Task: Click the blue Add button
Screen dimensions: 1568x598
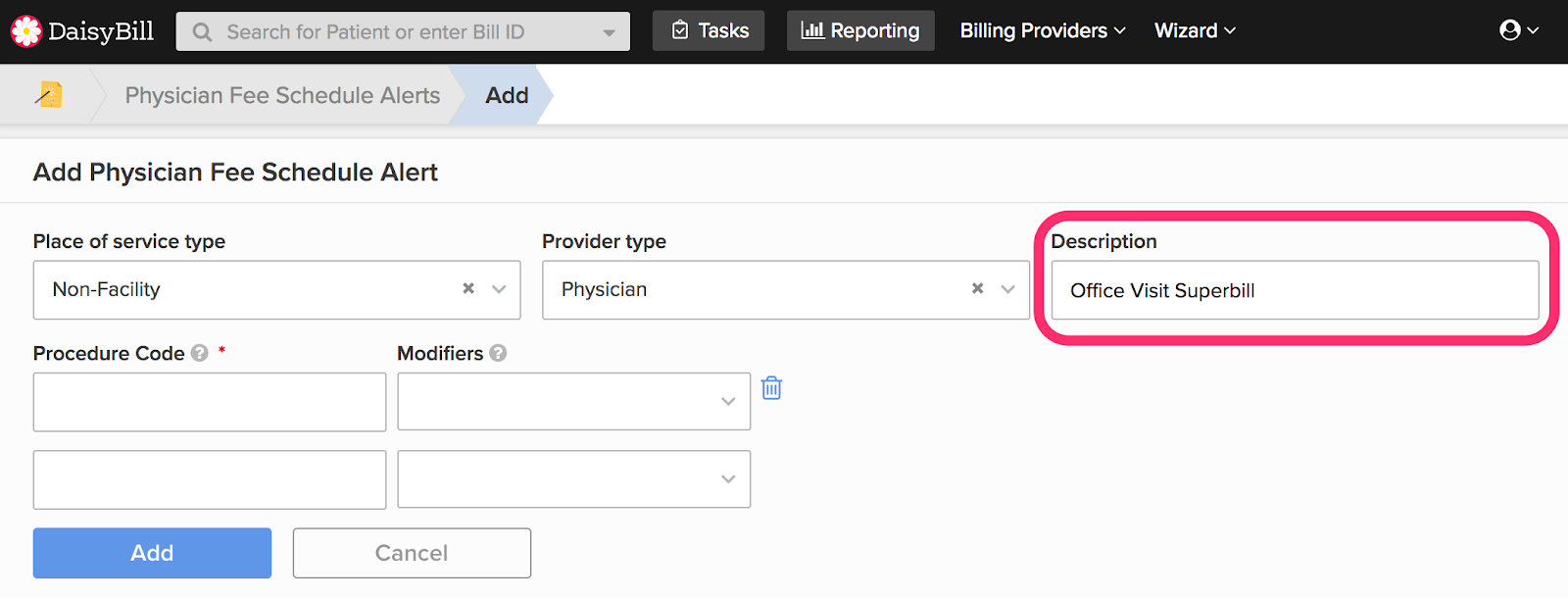Action: (152, 553)
